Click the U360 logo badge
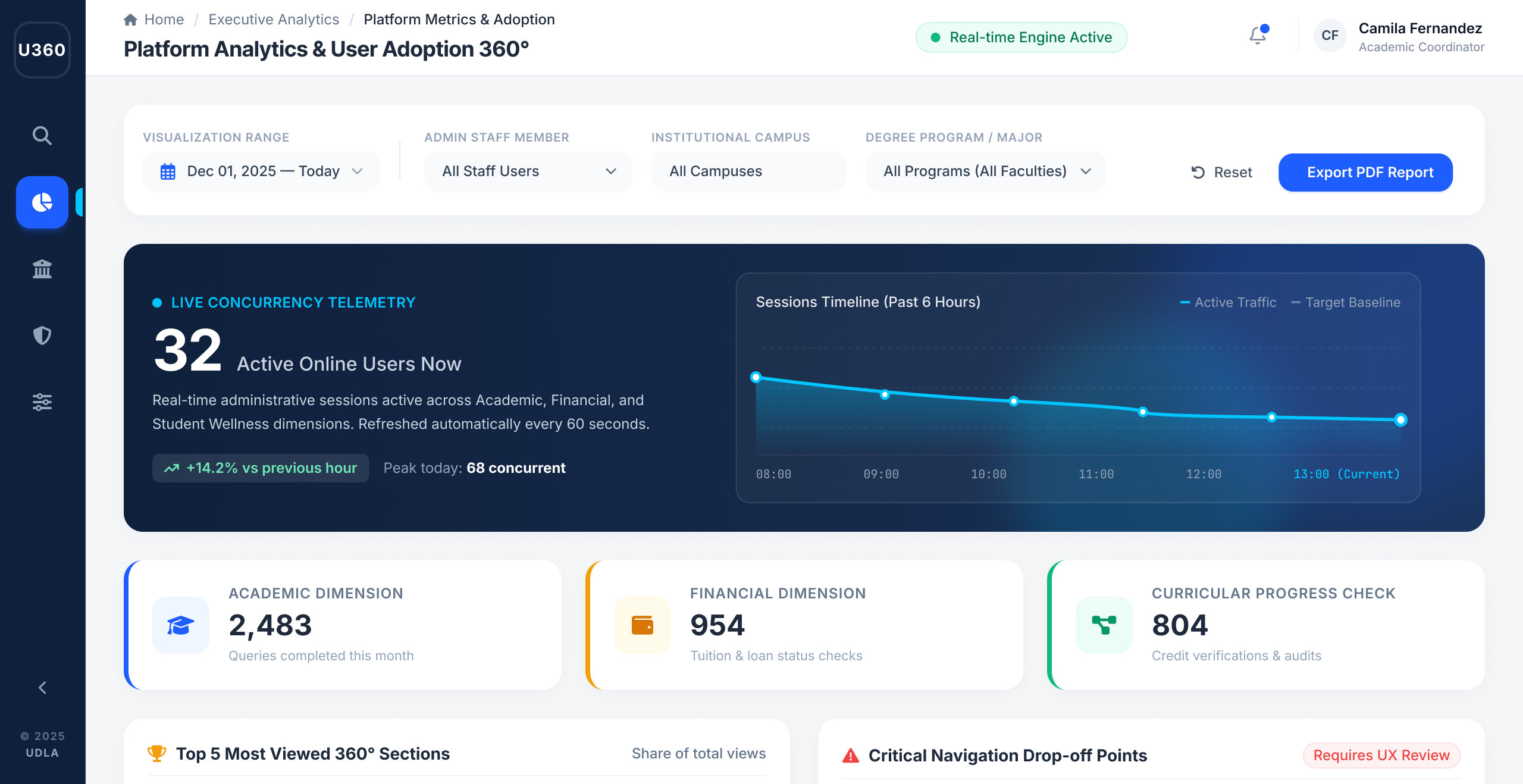This screenshot has height=784, width=1523. tap(42, 50)
